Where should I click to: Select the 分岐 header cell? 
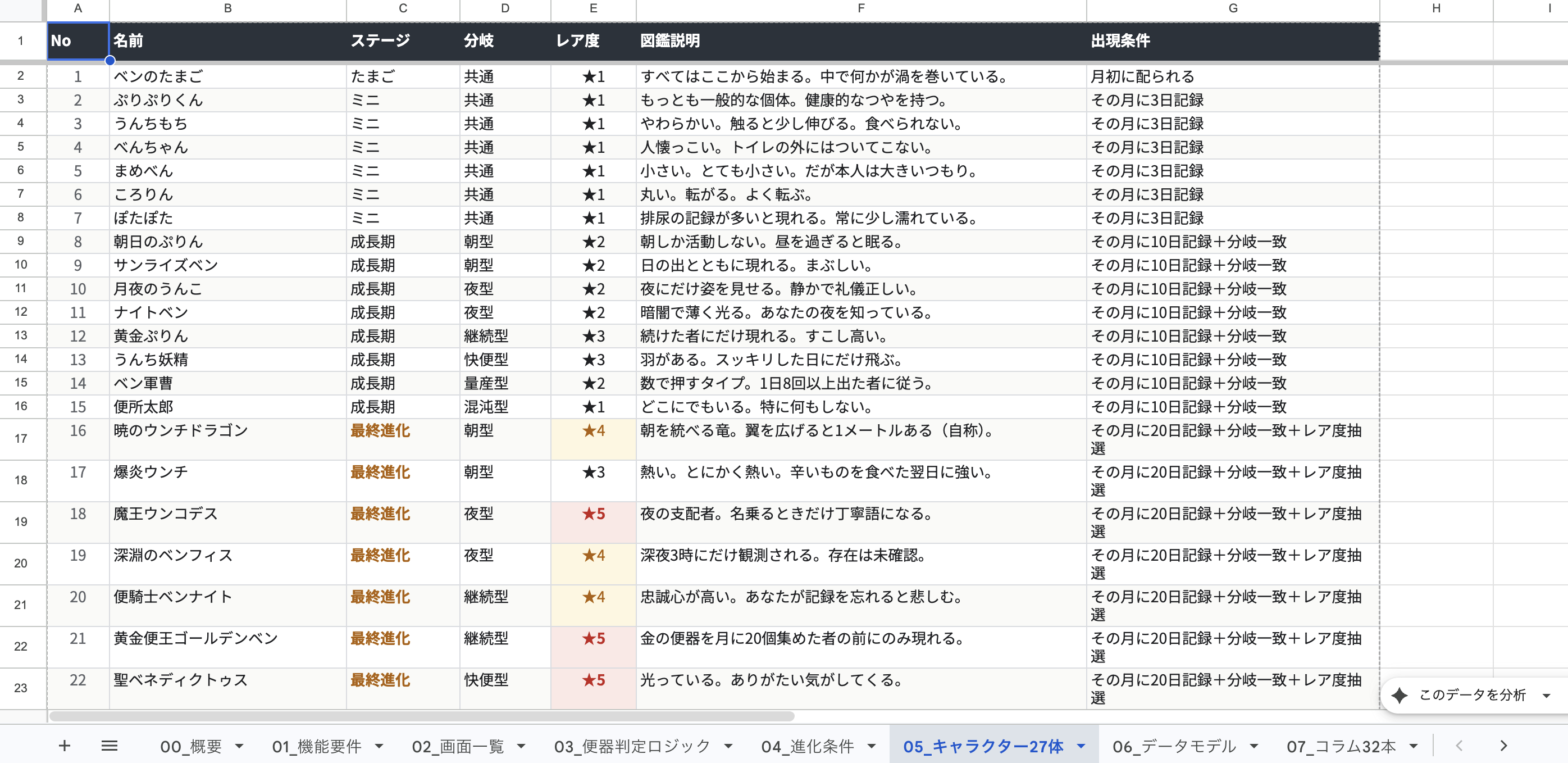click(505, 41)
